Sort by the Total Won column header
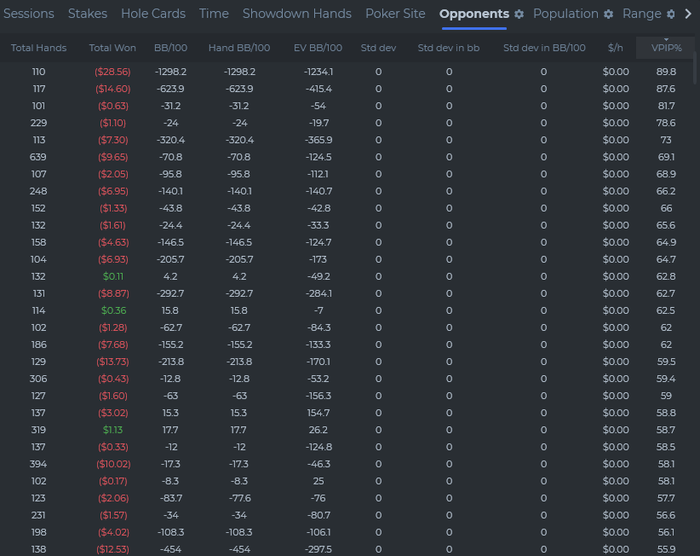Image resolution: width=700 pixels, height=556 pixels. (112, 48)
